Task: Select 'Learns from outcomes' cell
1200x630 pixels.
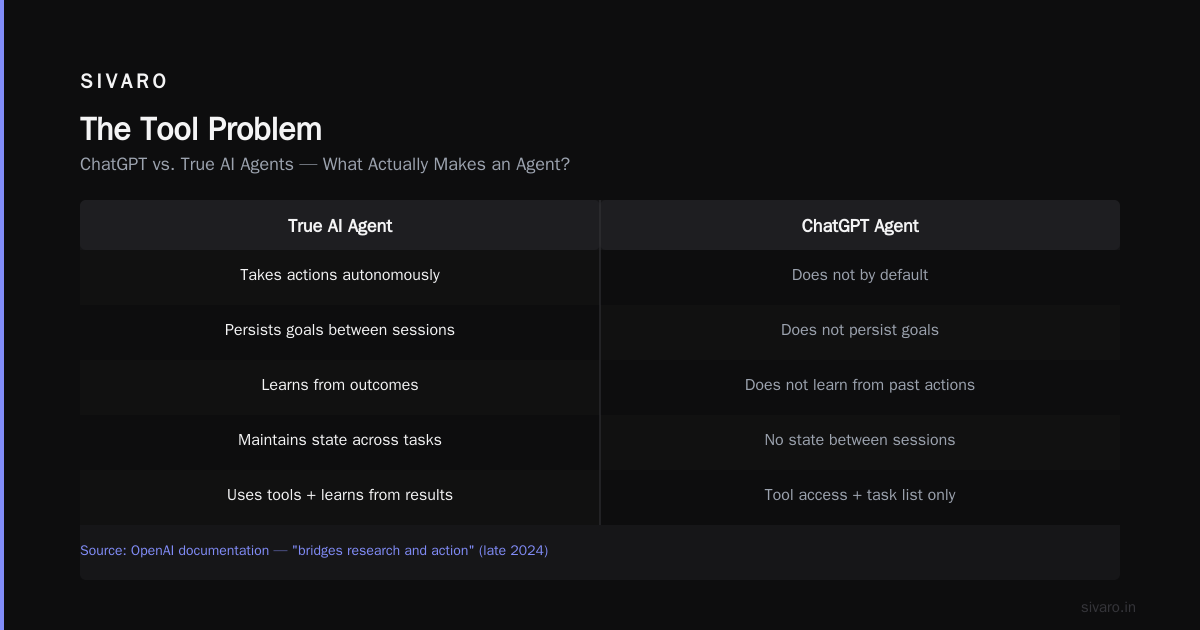Action: click(340, 385)
